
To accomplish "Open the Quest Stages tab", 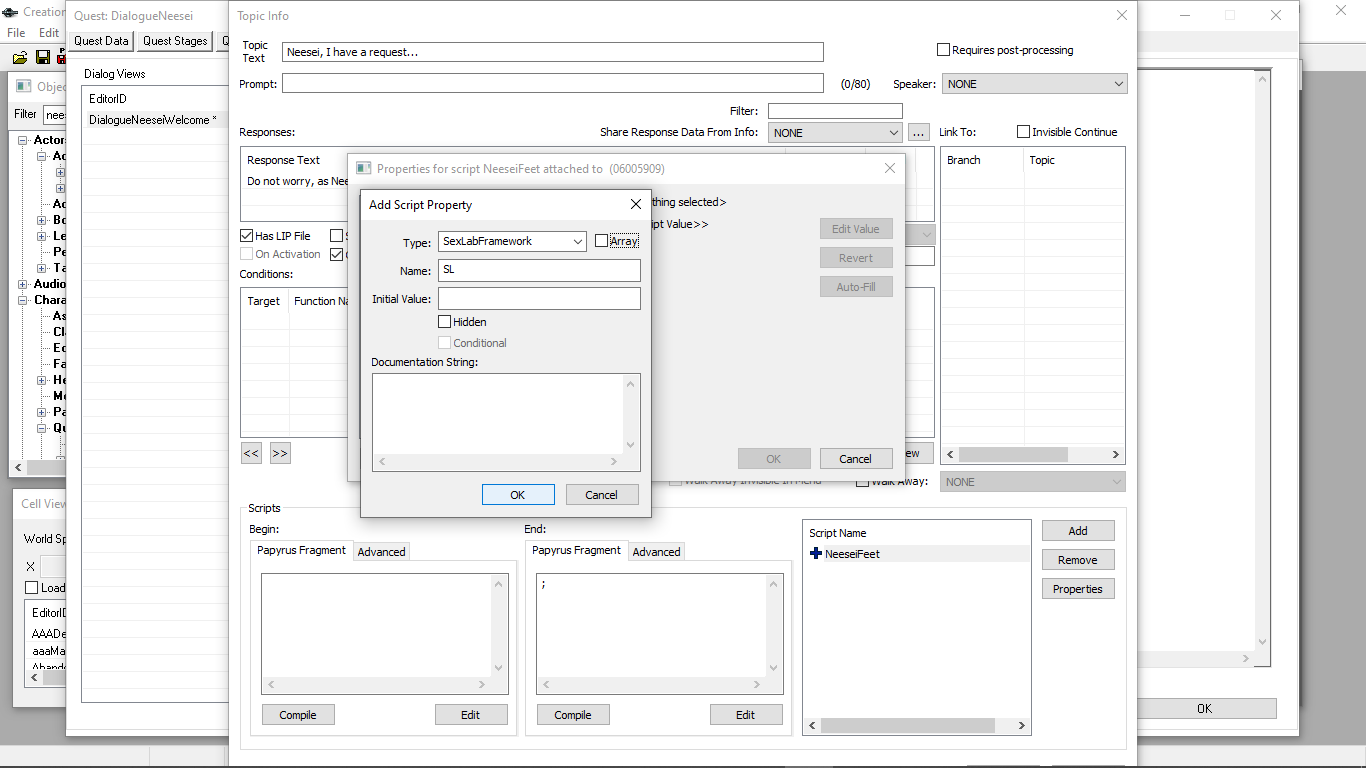I will click(x=175, y=41).
